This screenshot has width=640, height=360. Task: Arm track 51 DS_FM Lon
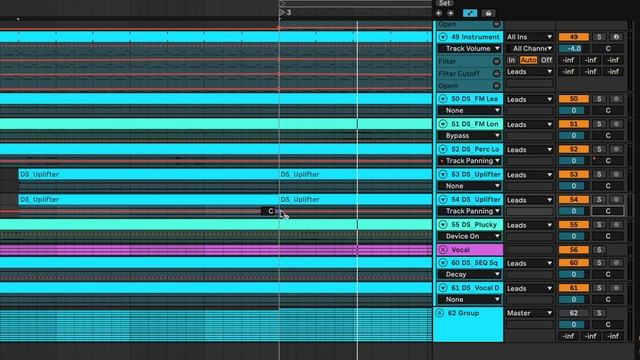tap(616, 124)
